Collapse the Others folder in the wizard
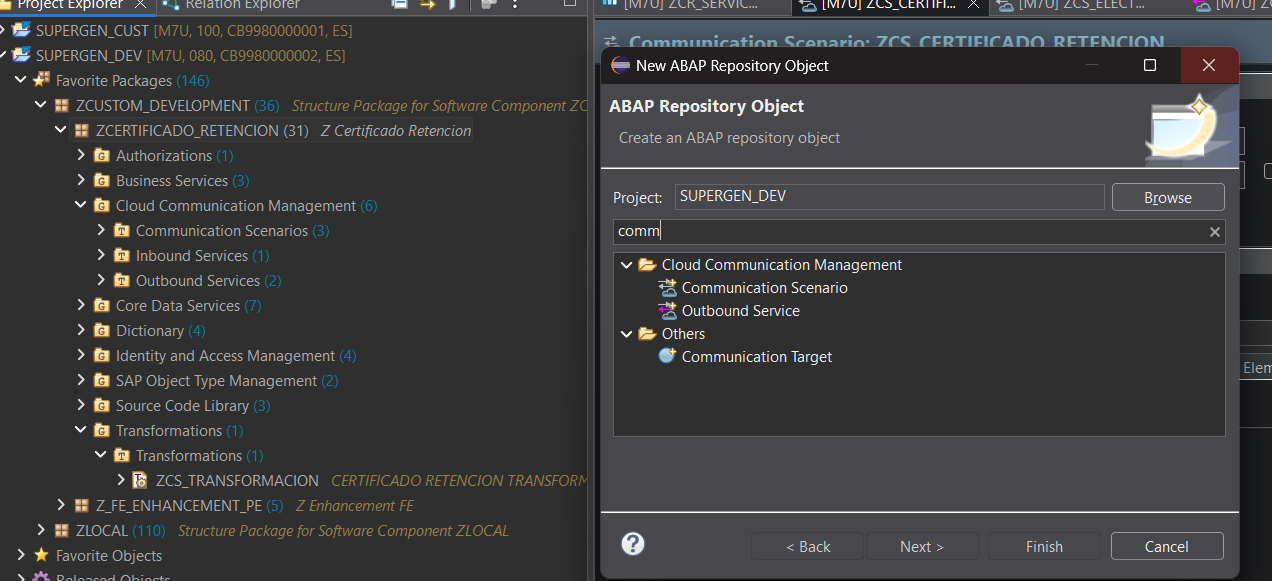Image resolution: width=1272 pixels, height=581 pixels. click(627, 333)
